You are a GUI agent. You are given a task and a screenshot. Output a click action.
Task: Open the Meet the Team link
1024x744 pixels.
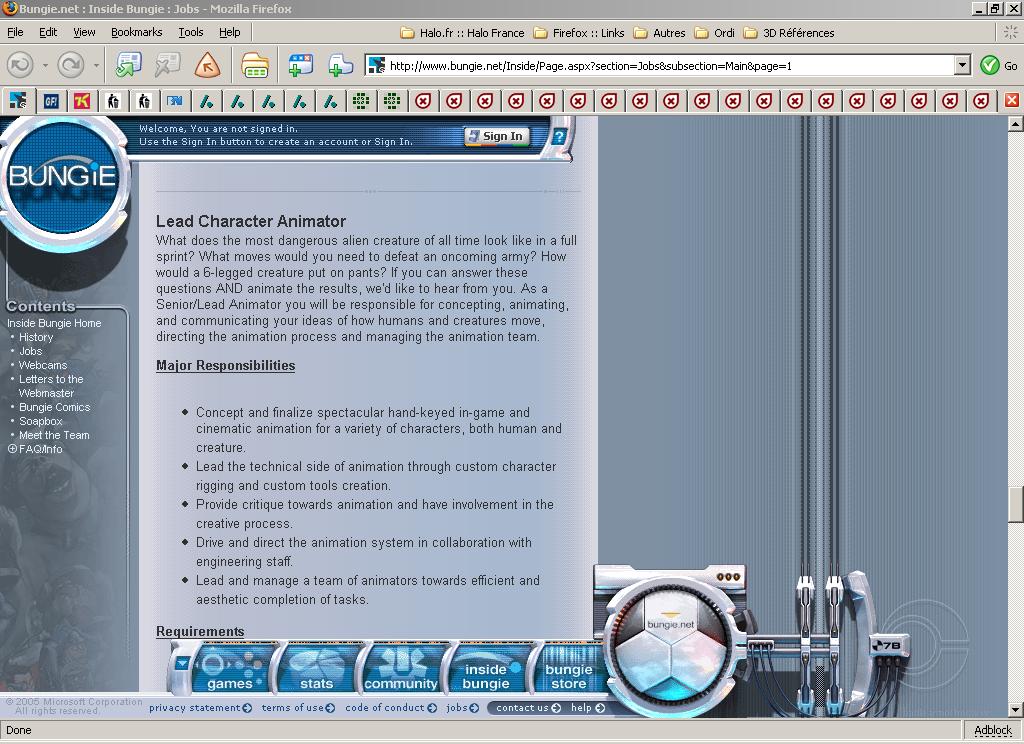tap(54, 435)
